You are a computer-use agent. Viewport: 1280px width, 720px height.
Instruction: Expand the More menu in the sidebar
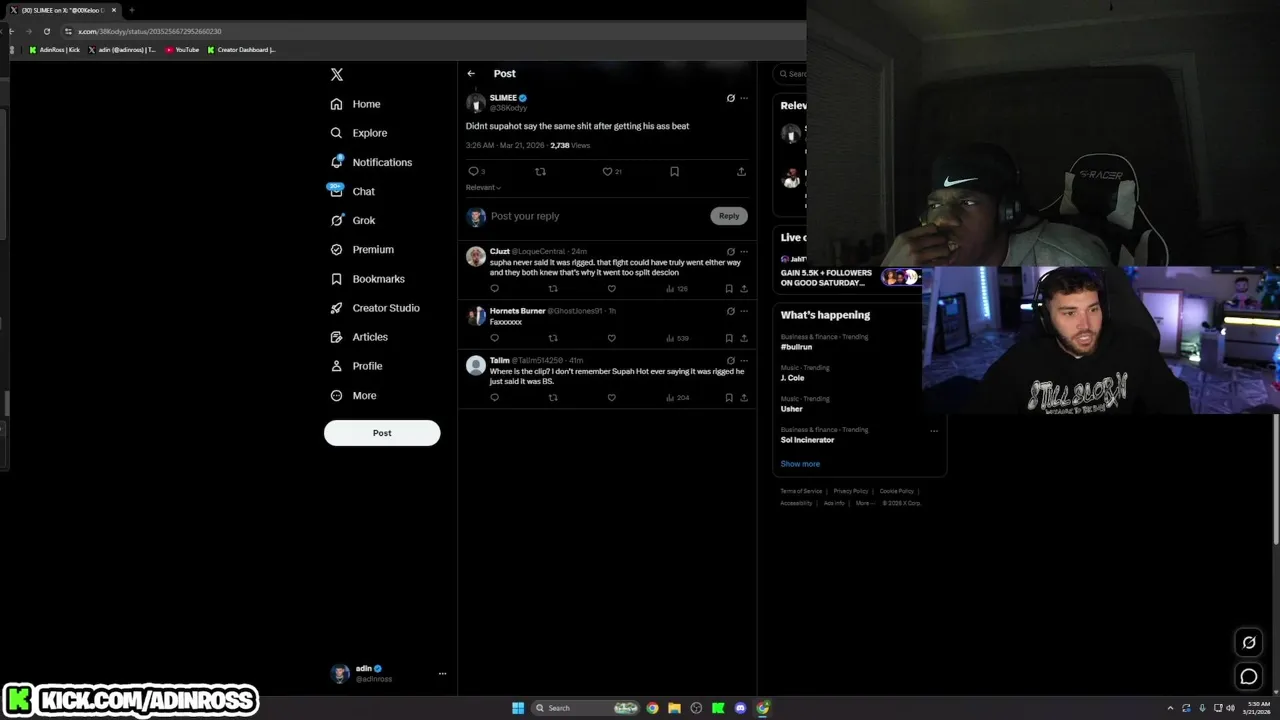tap(353, 395)
